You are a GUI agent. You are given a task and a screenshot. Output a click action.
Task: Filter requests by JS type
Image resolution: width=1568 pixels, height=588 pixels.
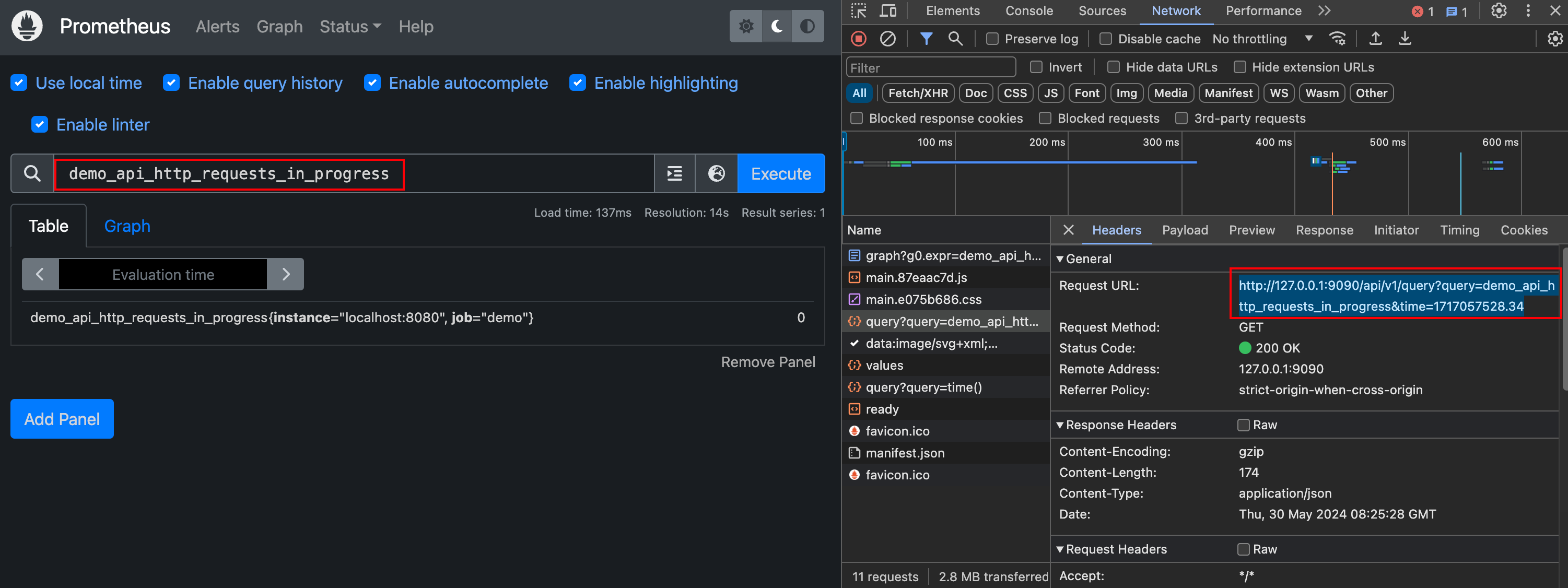coord(1050,93)
